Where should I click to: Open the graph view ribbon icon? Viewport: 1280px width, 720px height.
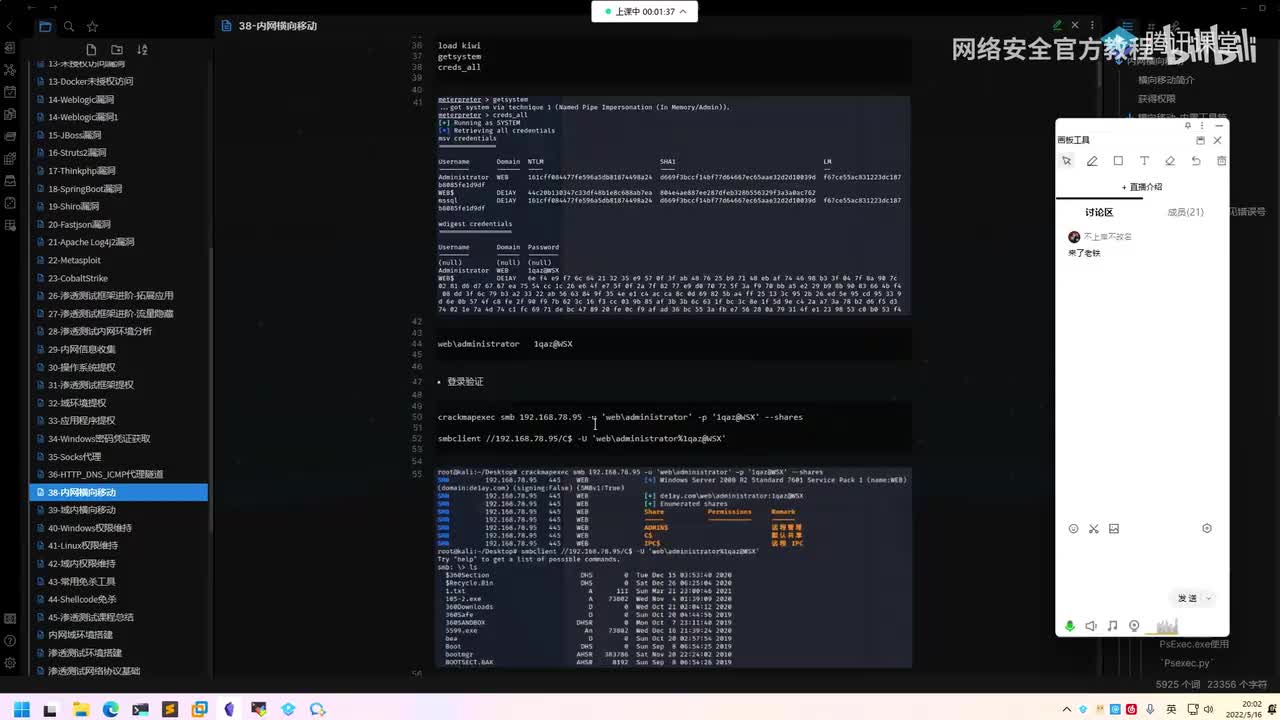click(x=10, y=70)
